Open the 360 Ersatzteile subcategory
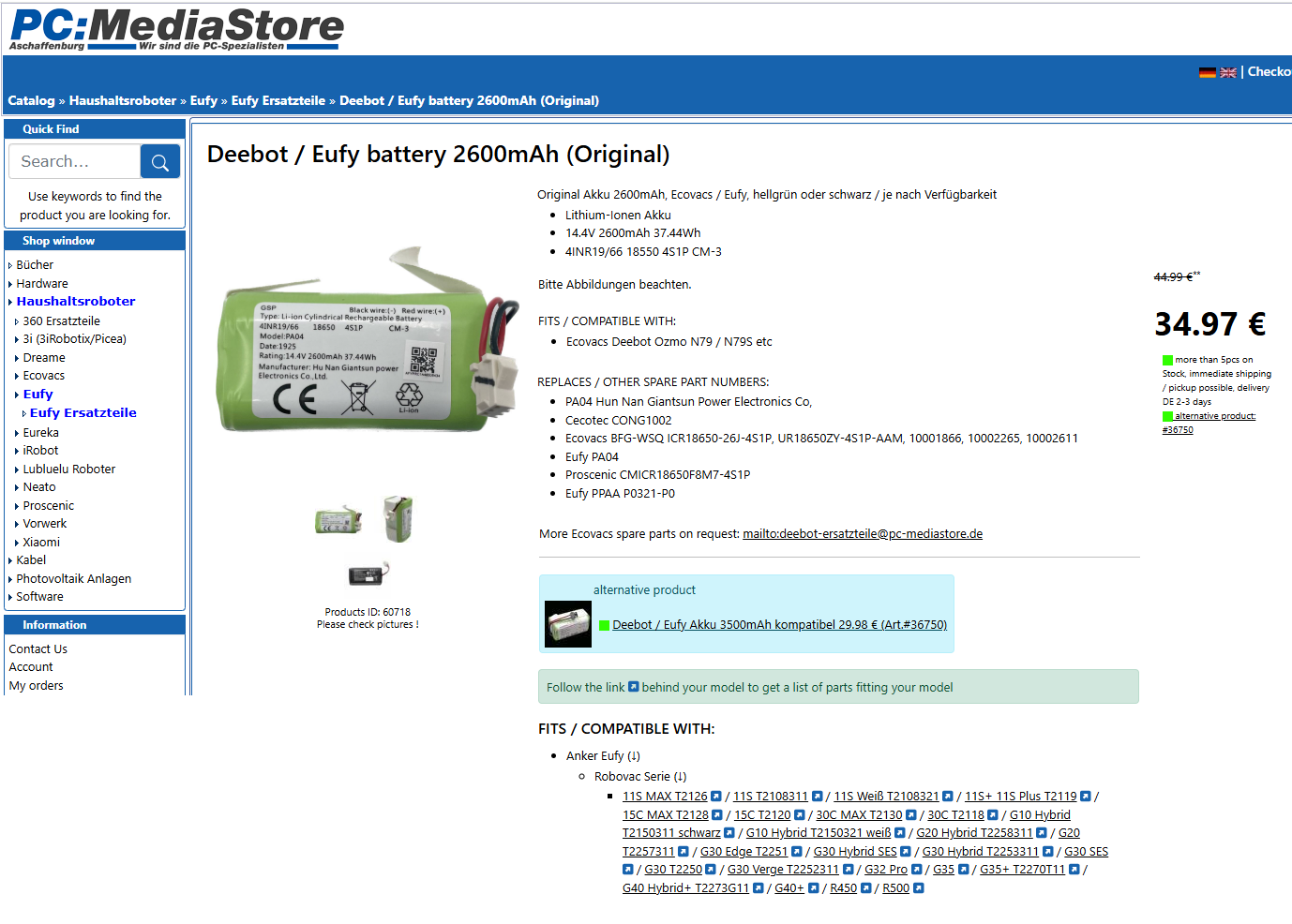Viewport: 1292px width, 924px height. click(x=61, y=321)
